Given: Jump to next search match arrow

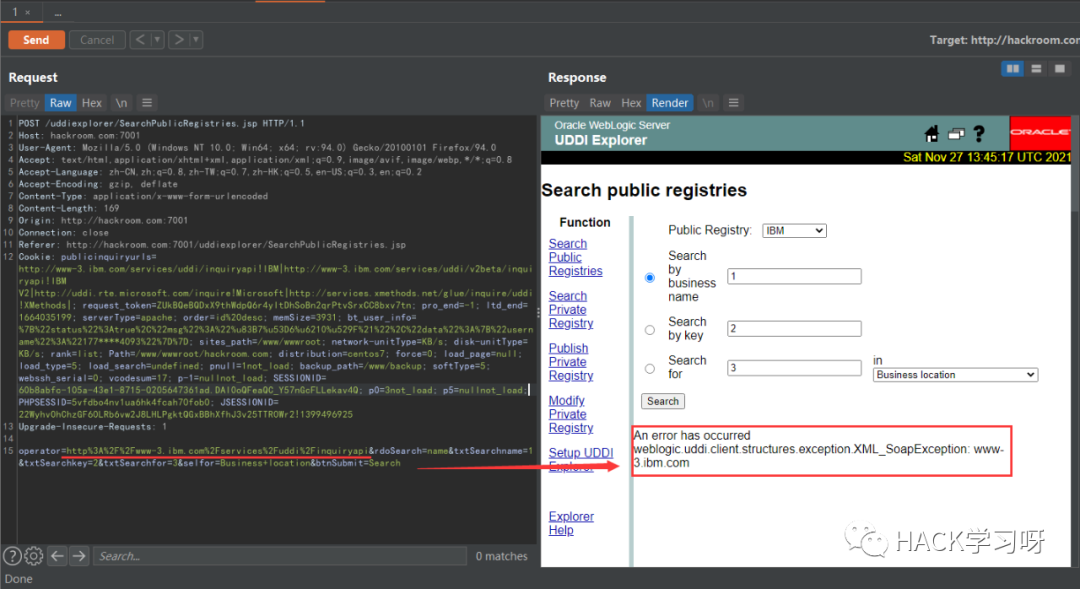Looking at the screenshot, I should [79, 556].
